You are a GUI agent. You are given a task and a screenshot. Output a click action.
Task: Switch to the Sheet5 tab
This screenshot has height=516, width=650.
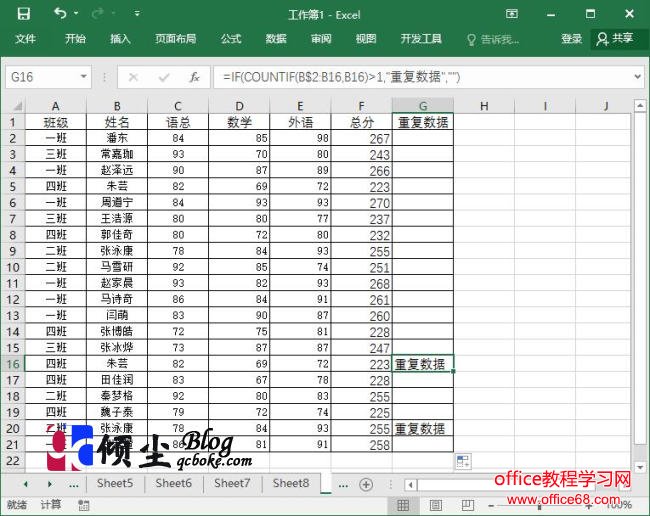point(115,483)
